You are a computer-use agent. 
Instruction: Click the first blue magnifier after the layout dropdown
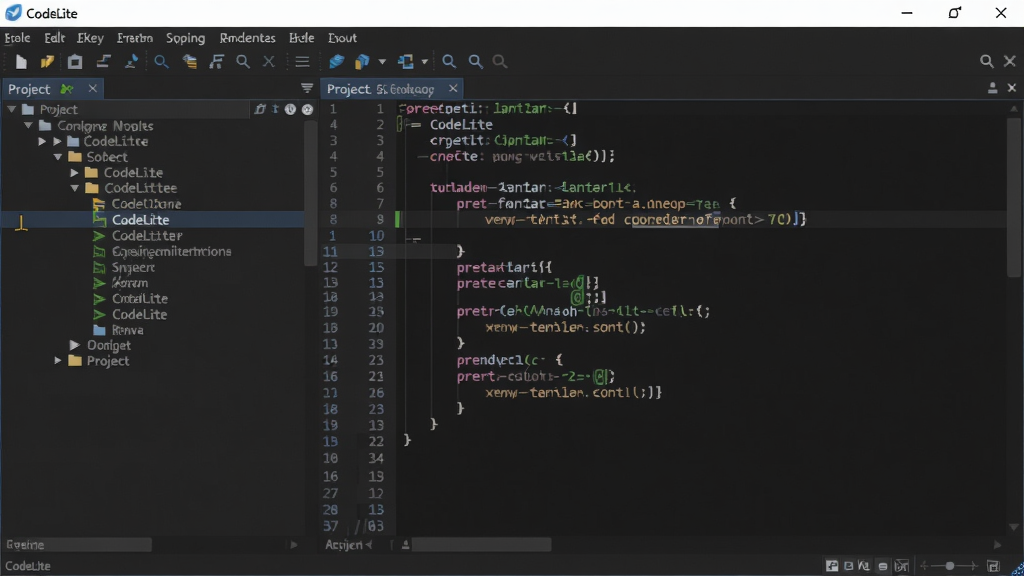click(x=449, y=62)
